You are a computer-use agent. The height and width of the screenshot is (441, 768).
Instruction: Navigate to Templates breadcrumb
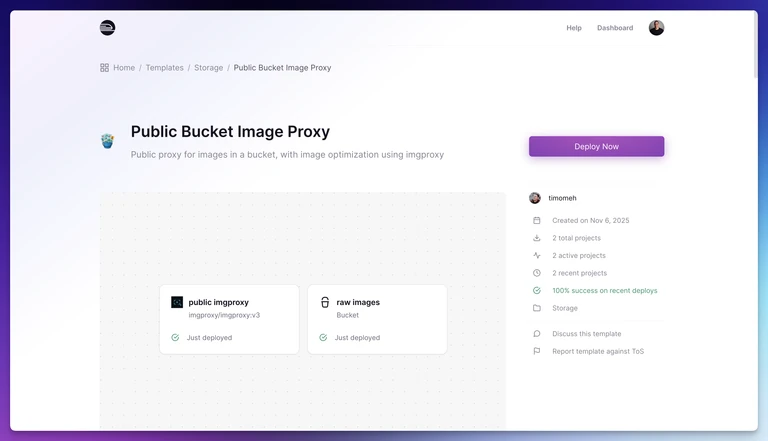165,68
